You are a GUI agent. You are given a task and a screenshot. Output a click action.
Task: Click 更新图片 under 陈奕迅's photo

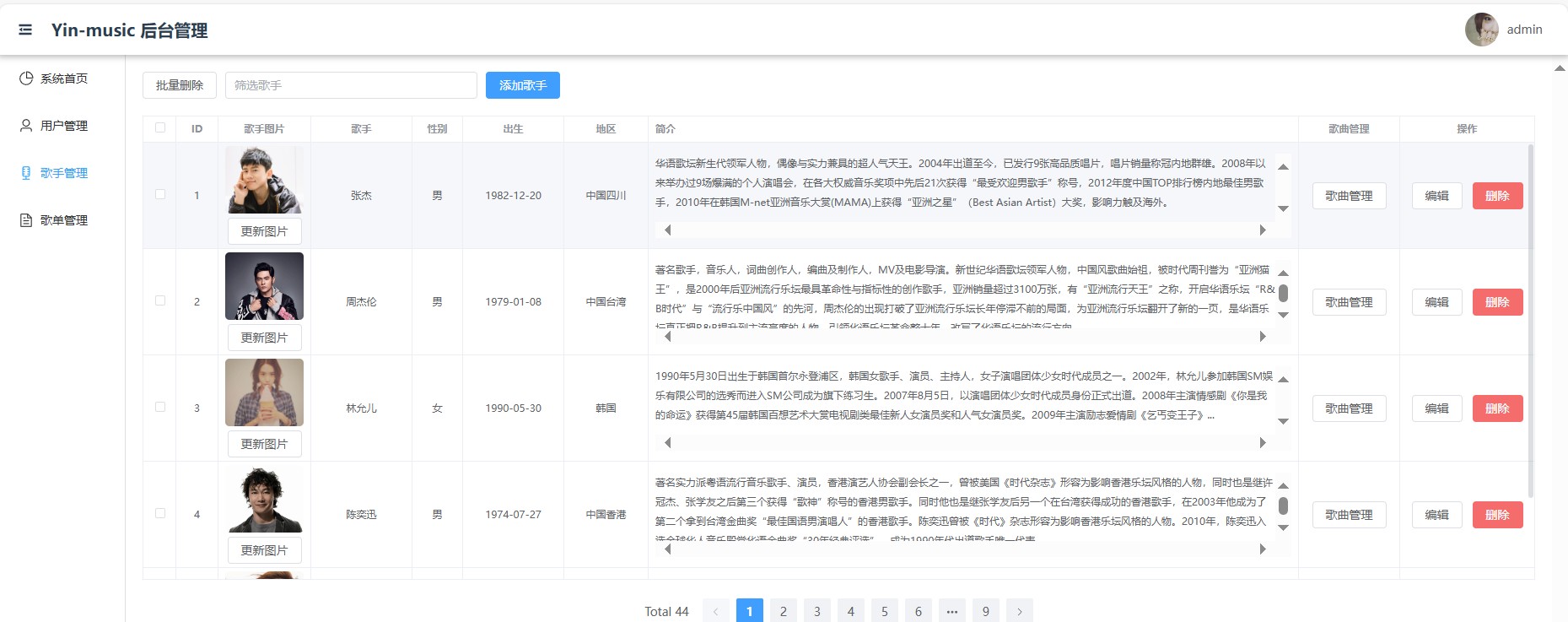tap(265, 550)
